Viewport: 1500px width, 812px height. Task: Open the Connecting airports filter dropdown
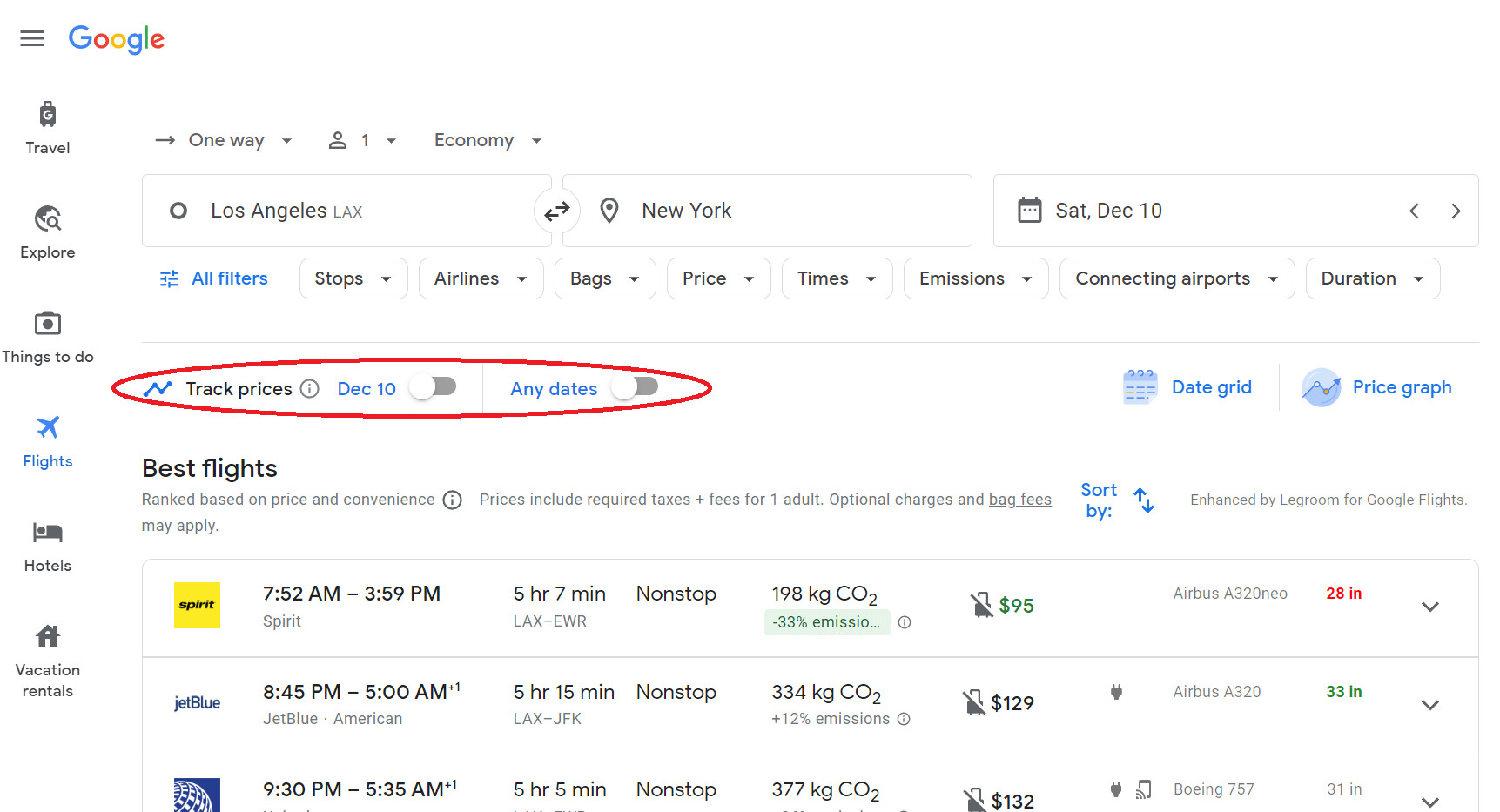tap(1177, 278)
